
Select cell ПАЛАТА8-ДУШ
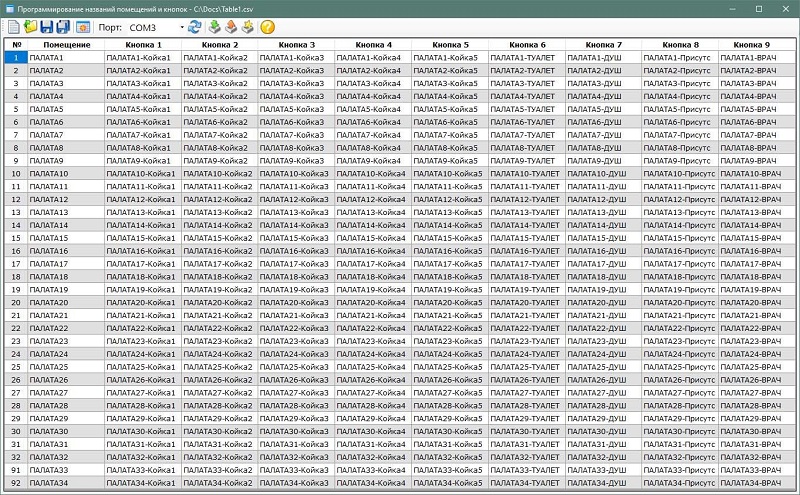click(x=604, y=148)
